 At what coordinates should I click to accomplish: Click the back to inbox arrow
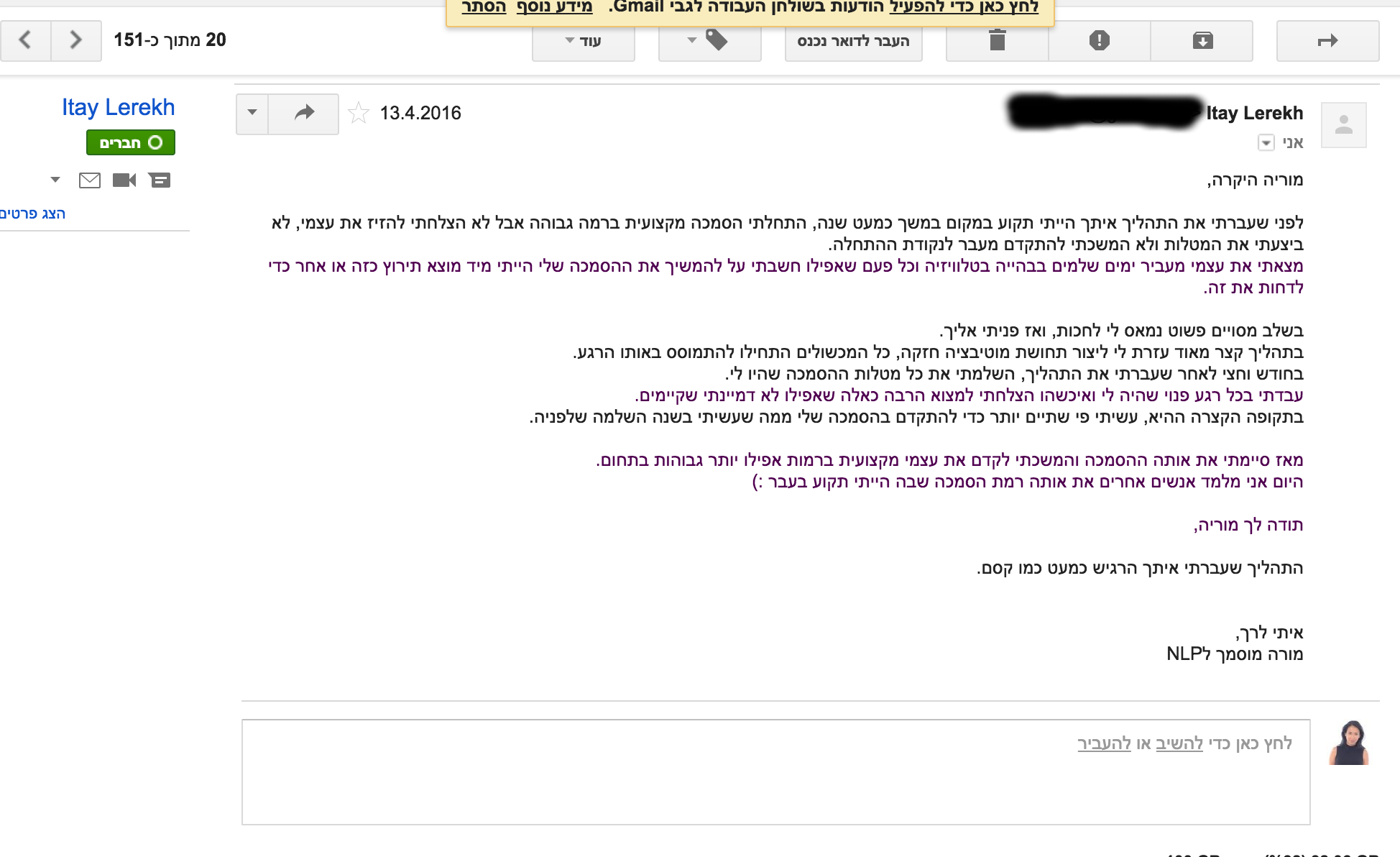[1327, 41]
